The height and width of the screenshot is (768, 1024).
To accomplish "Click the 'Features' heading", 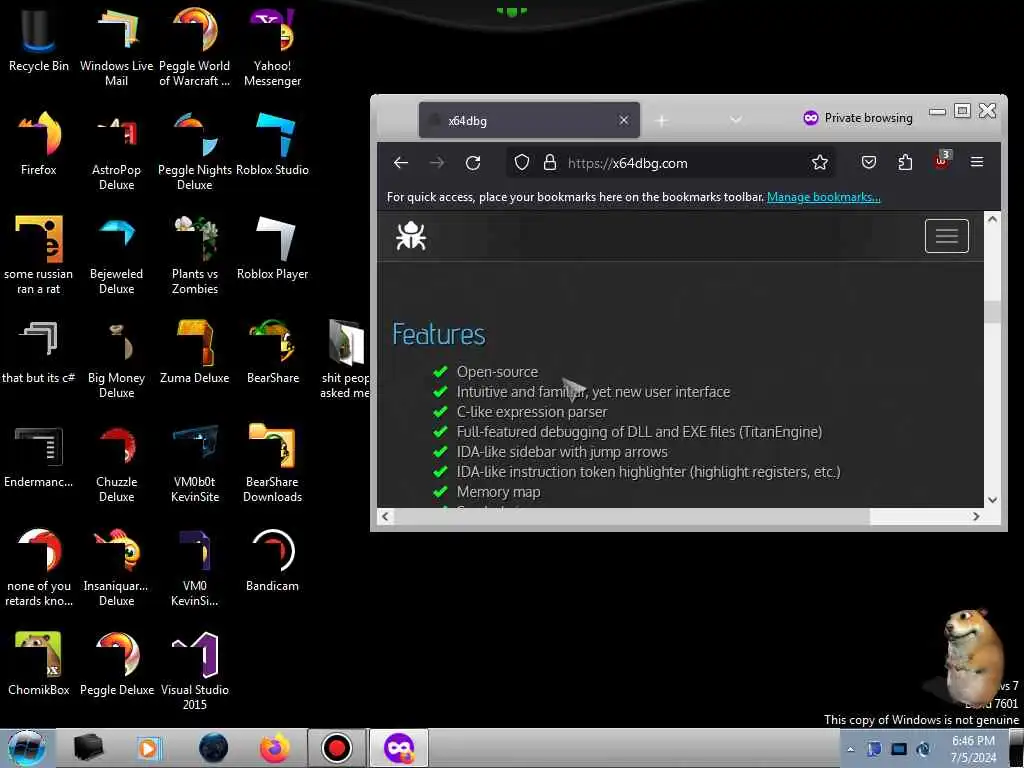I will tap(438, 334).
